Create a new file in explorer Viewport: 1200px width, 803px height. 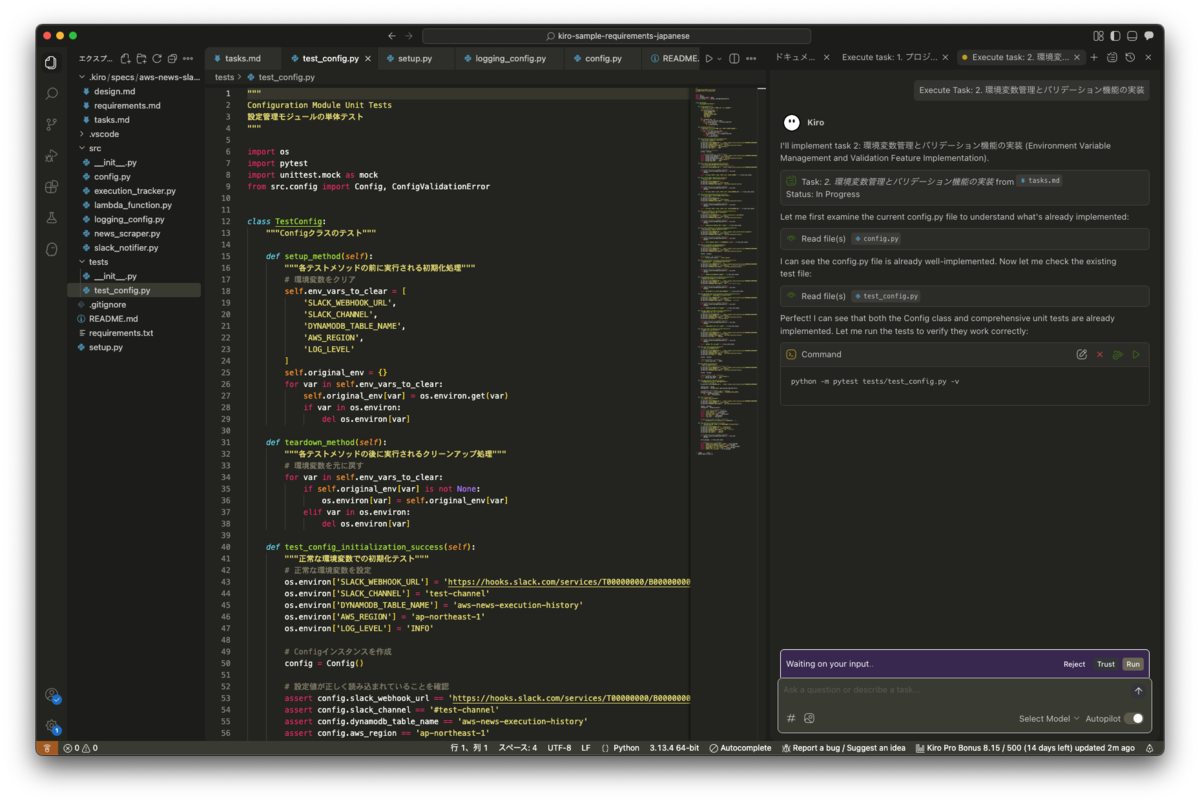pyautogui.click(x=126, y=58)
